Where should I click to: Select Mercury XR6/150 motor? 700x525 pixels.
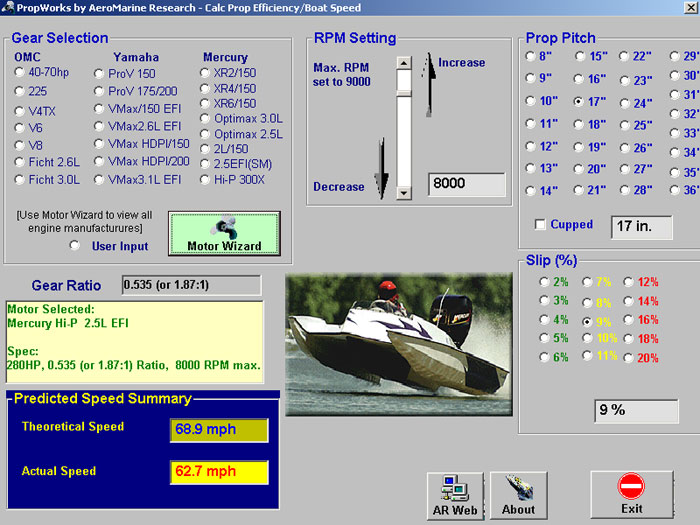coord(204,104)
